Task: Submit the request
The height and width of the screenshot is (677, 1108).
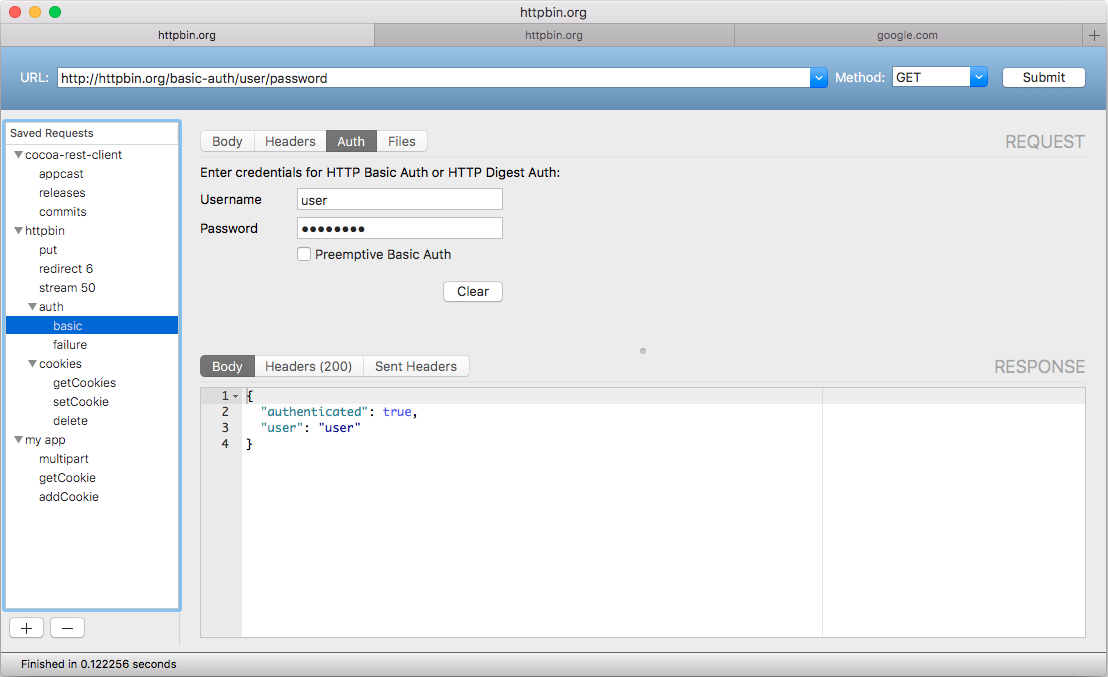Action: pyautogui.click(x=1044, y=78)
